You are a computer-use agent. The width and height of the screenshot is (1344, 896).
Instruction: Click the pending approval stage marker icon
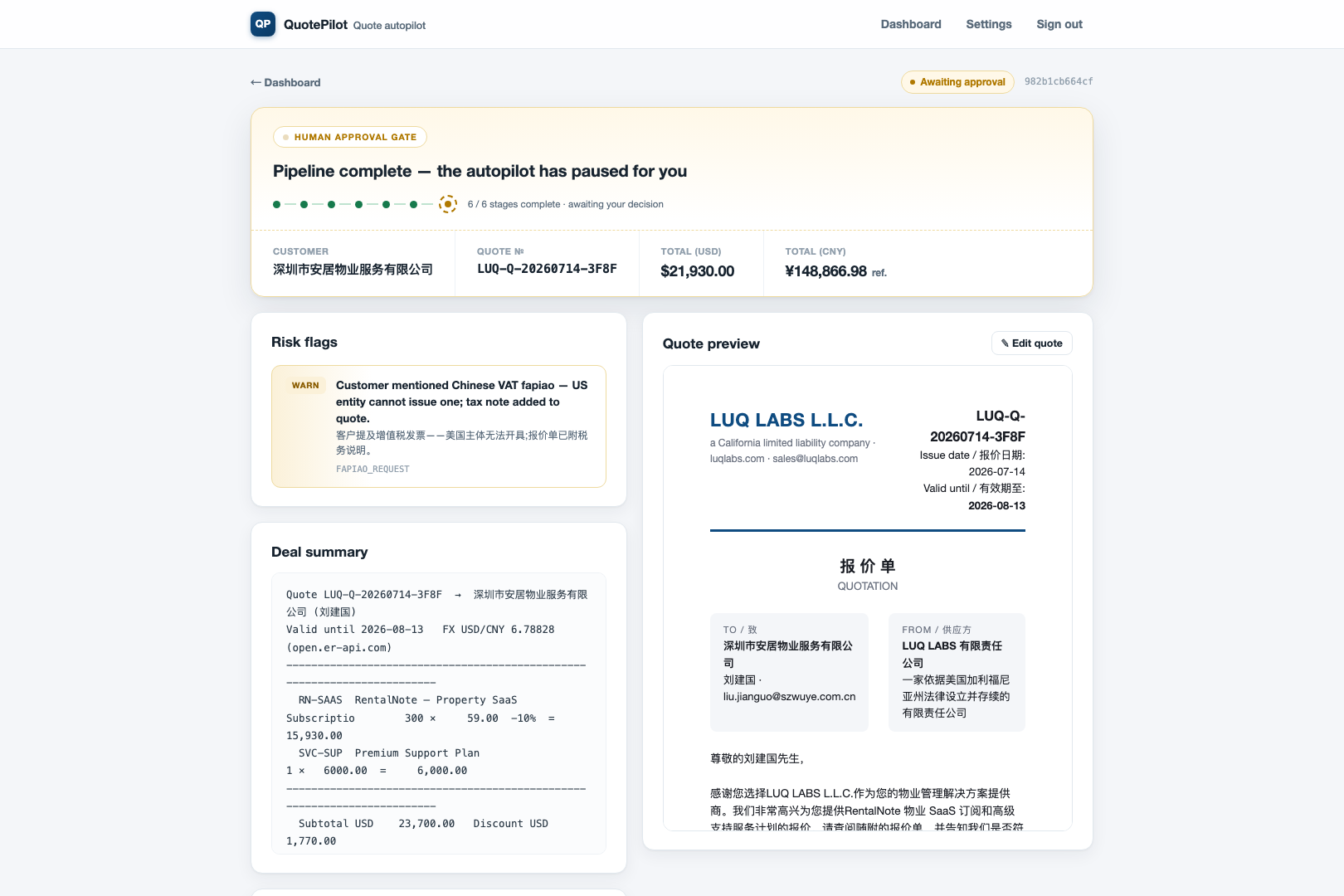[x=448, y=204]
